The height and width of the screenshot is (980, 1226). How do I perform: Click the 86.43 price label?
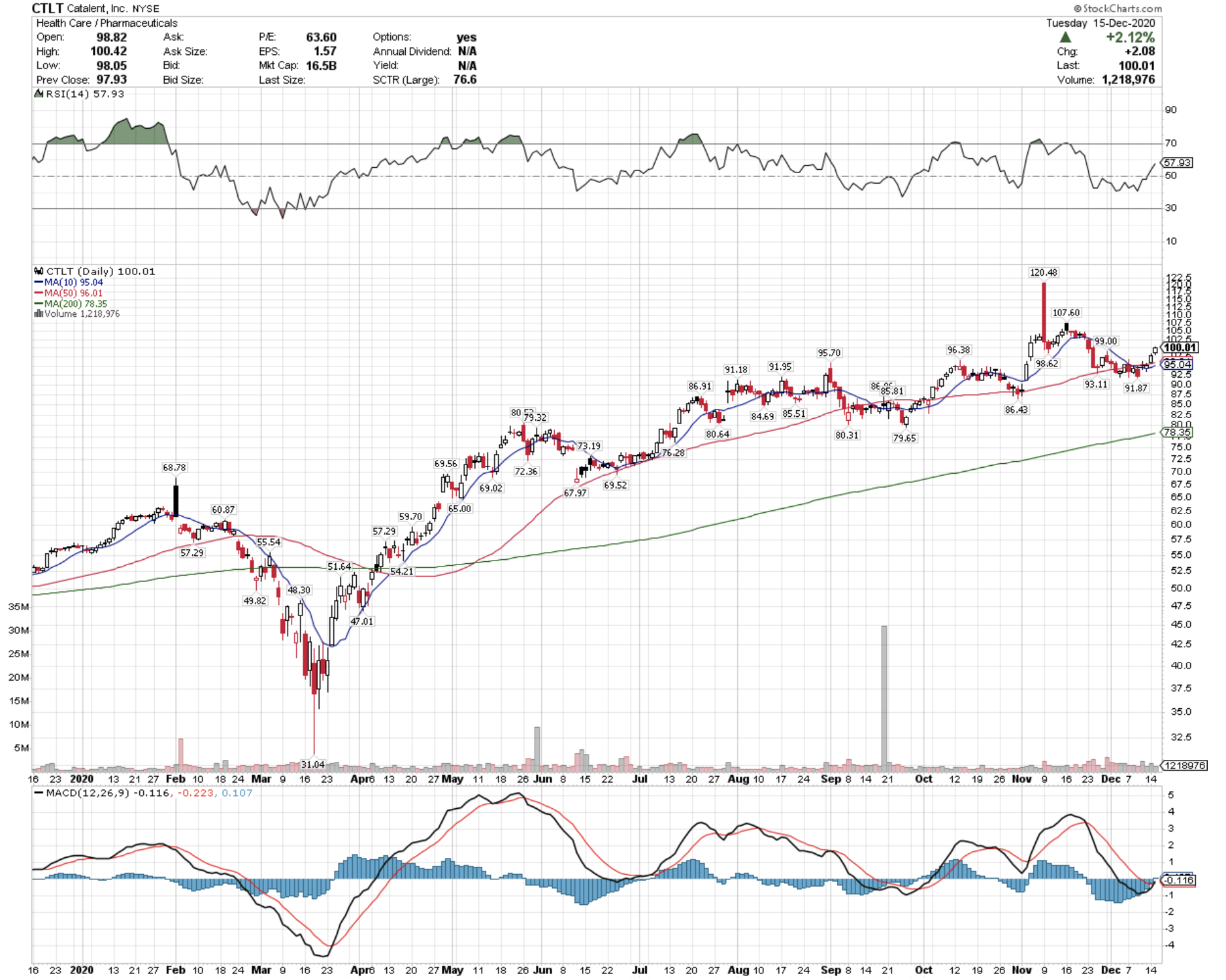coord(1016,410)
